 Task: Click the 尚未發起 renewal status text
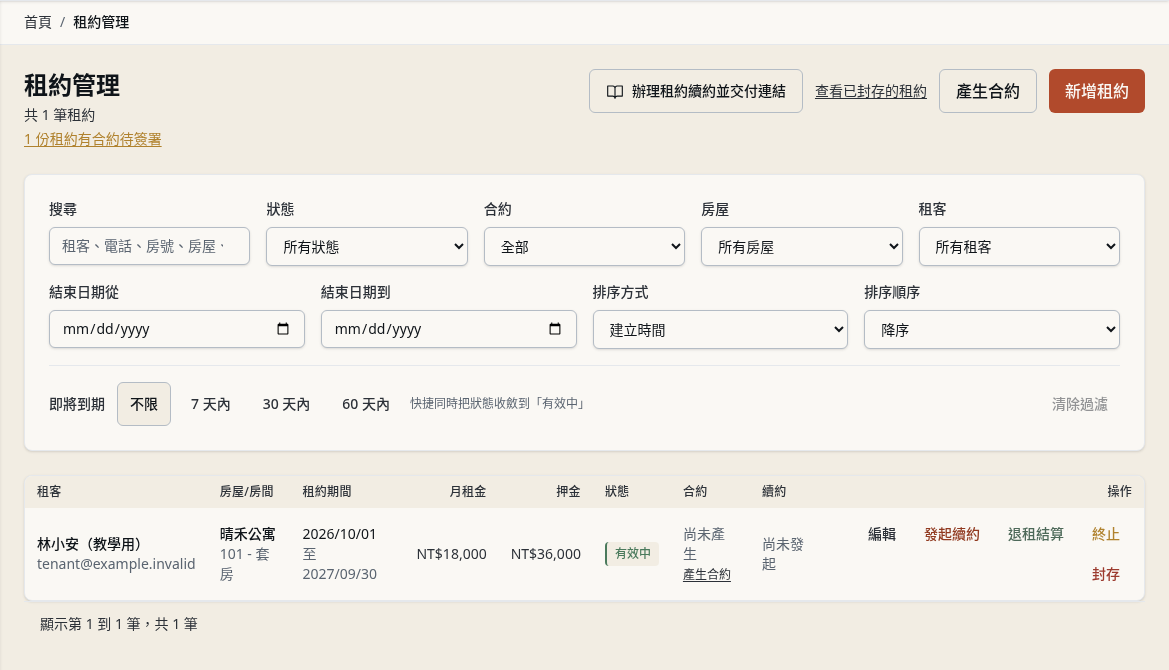[783, 554]
